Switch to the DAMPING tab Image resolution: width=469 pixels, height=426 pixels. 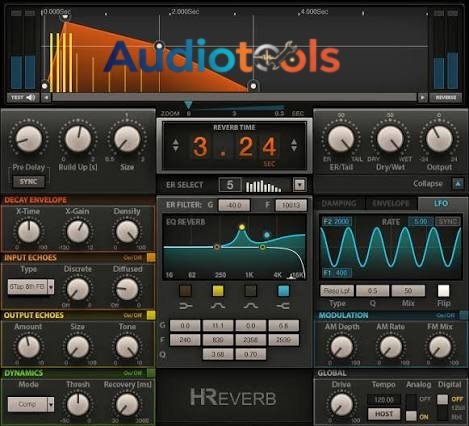[339, 203]
